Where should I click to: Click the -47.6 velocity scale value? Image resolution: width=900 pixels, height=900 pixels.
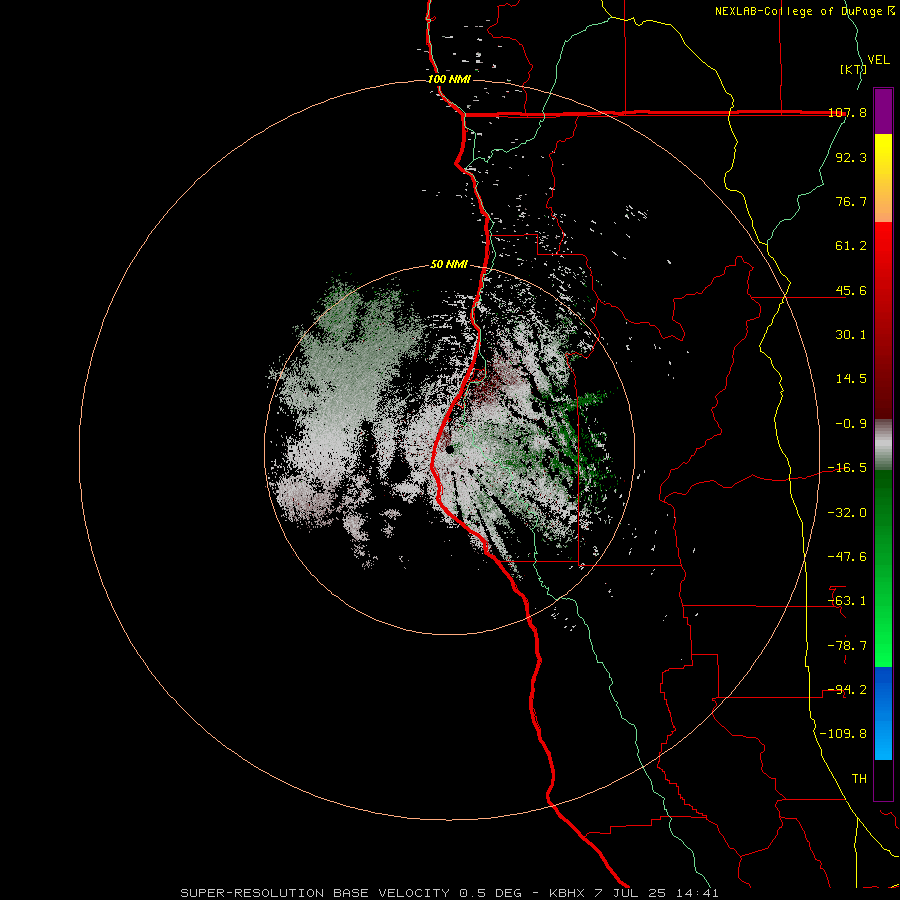tap(847, 557)
